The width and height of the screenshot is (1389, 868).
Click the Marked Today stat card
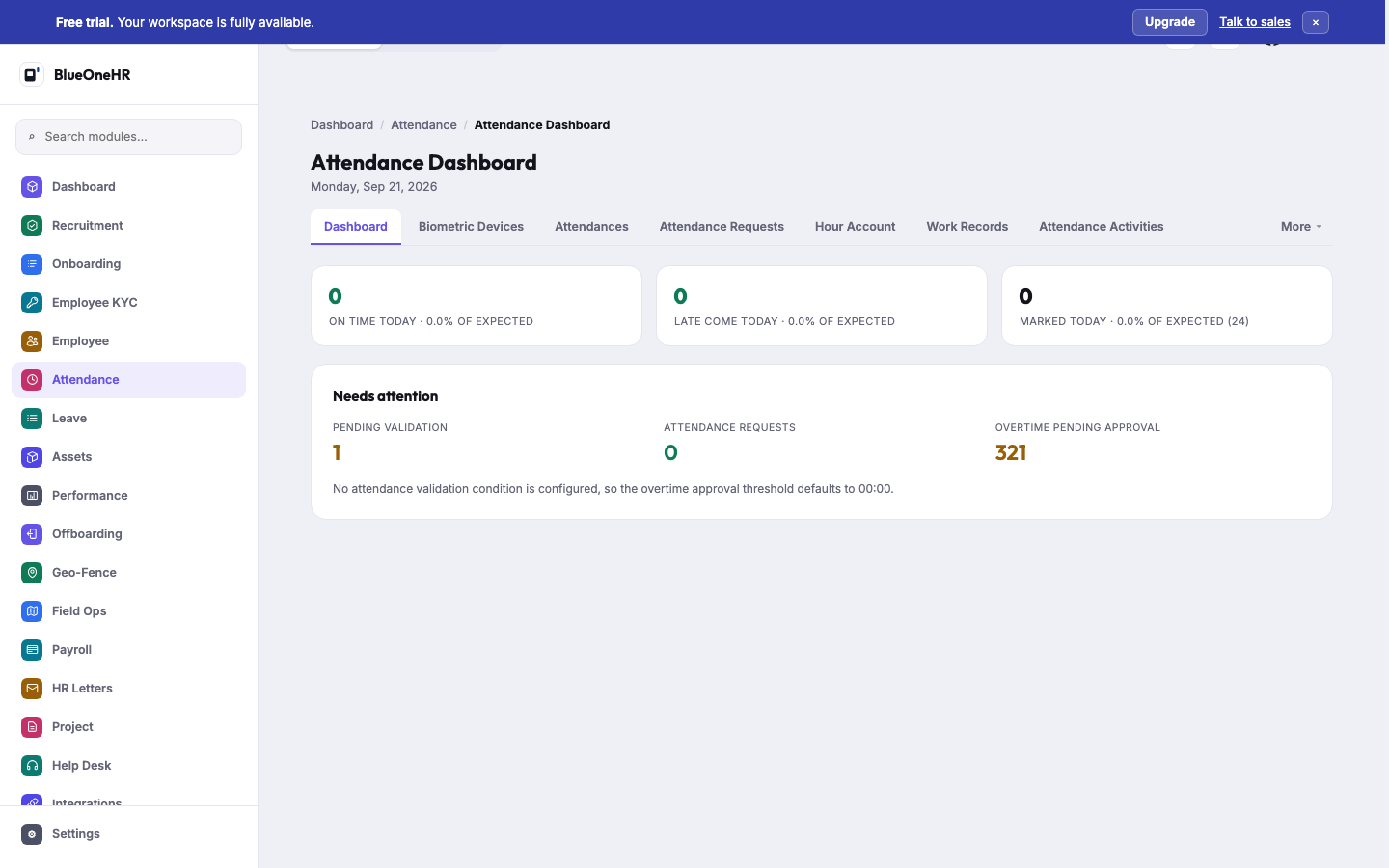[x=1167, y=306]
